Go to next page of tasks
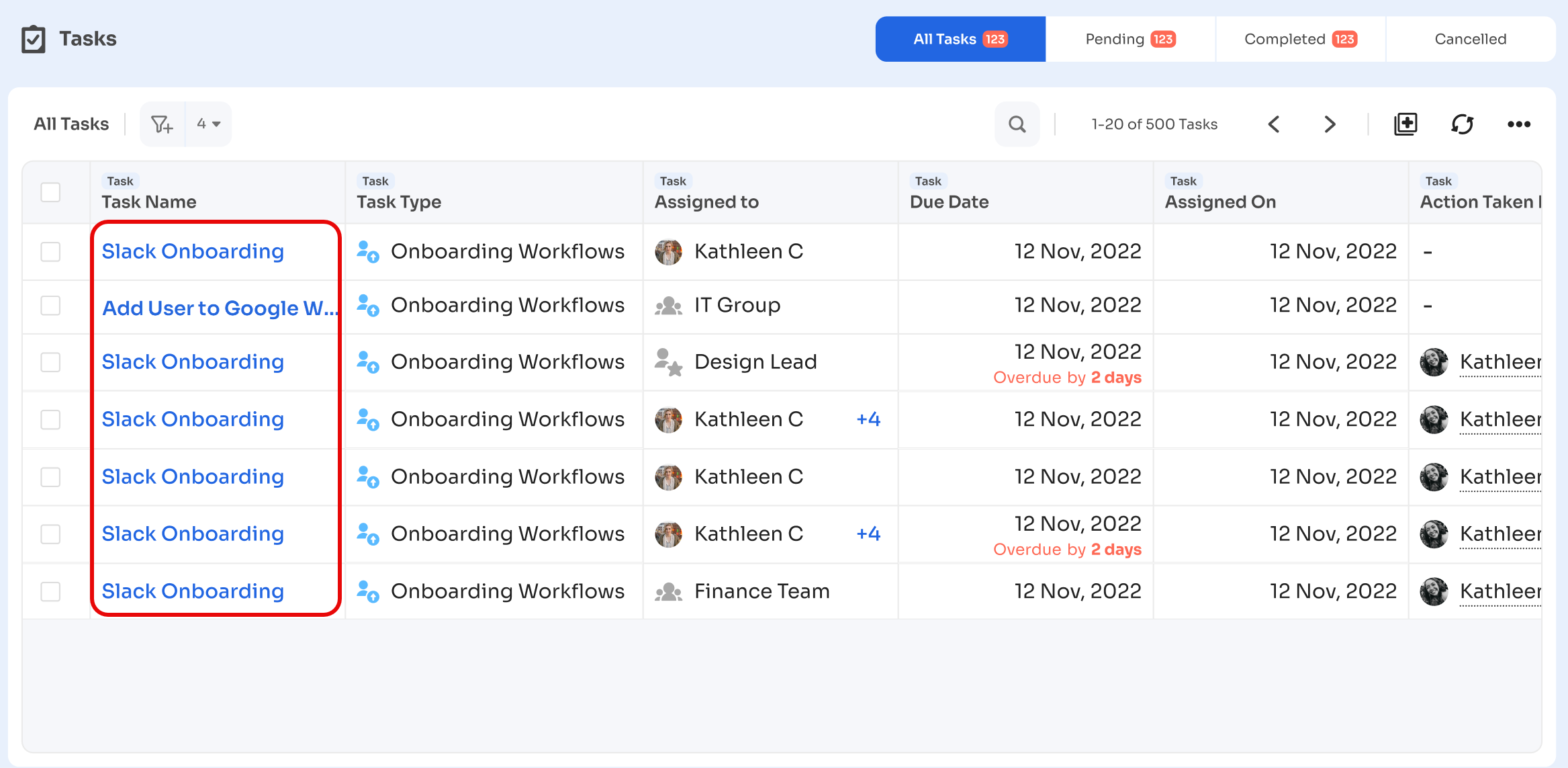The image size is (1568, 768). 1330,124
